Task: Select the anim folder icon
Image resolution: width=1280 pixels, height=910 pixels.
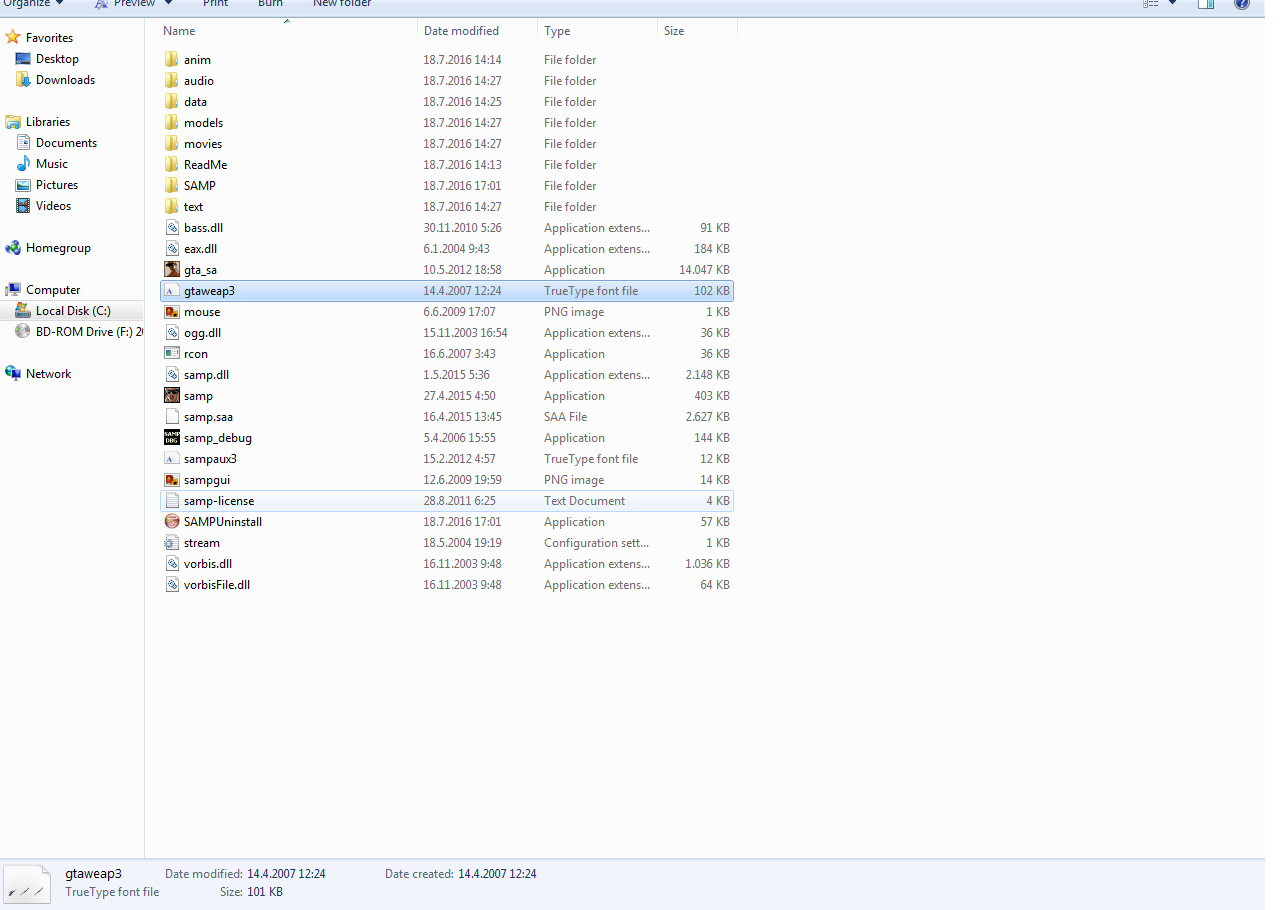Action: click(x=171, y=60)
